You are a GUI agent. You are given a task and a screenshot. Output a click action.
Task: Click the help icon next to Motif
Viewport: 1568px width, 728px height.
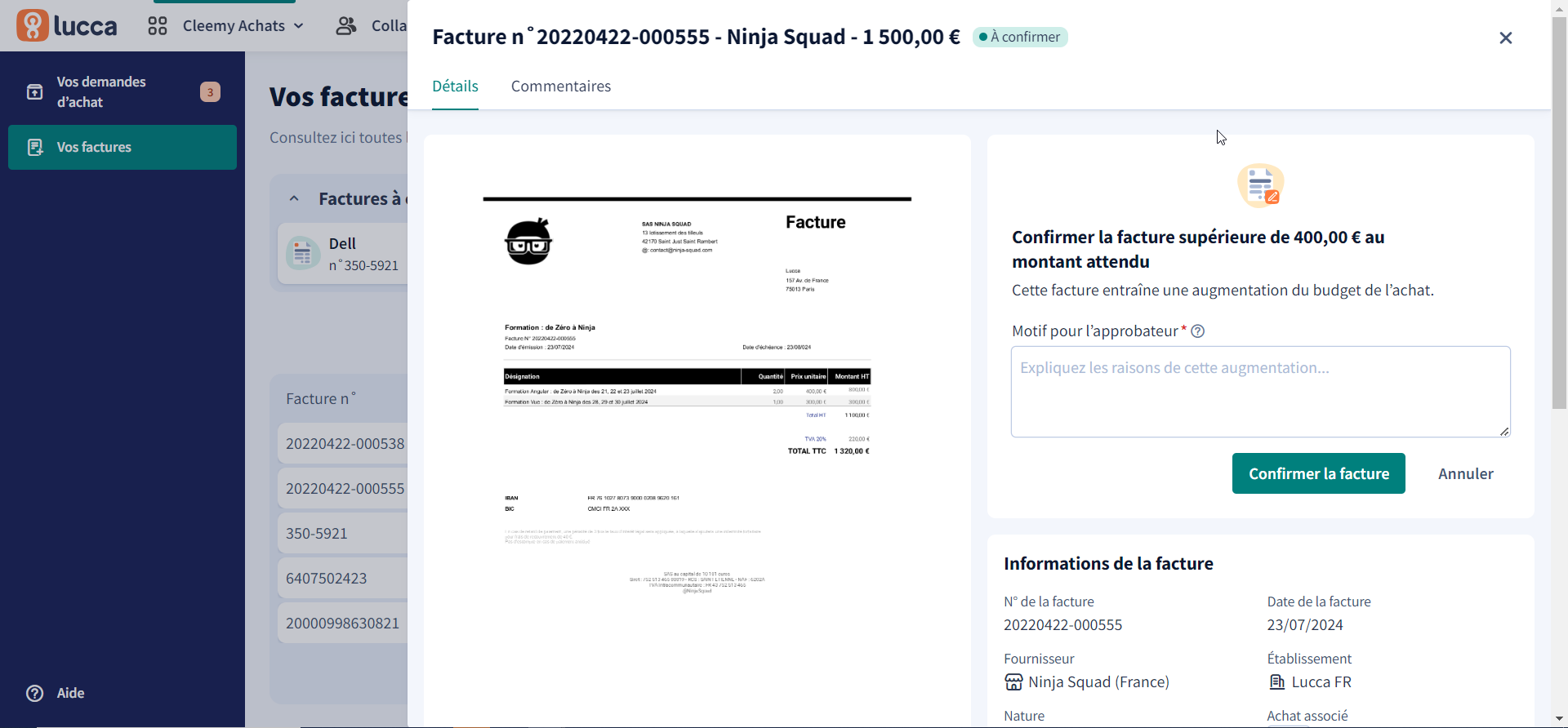pos(1198,331)
